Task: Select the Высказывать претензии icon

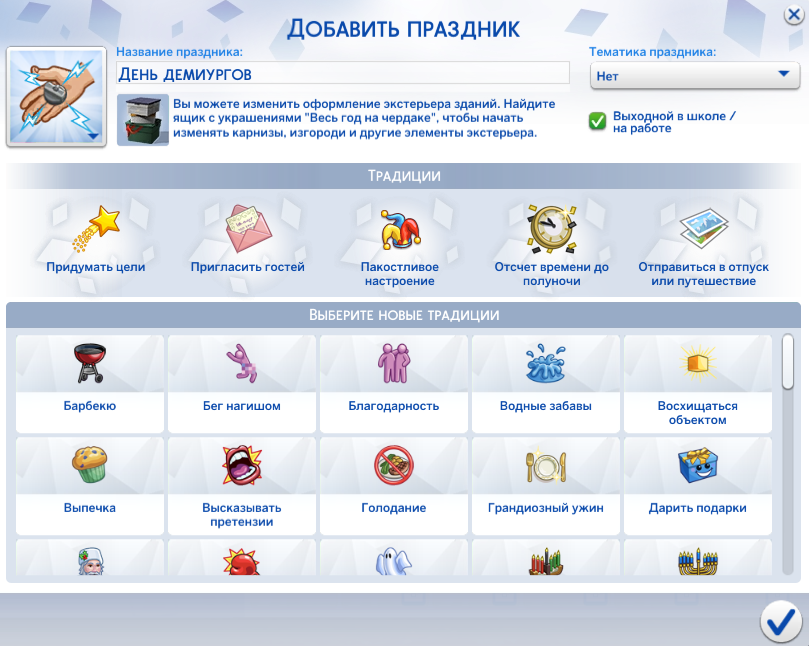Action: coord(241,464)
